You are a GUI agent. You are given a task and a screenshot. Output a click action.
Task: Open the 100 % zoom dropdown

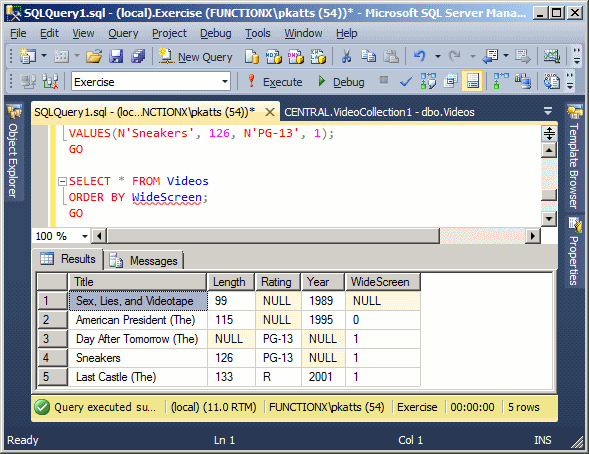tap(85, 236)
